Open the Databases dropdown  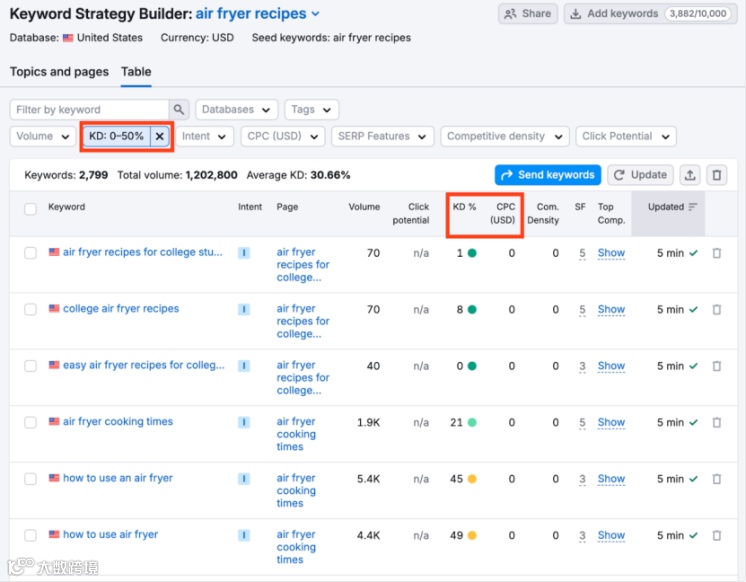pyautogui.click(x=237, y=110)
